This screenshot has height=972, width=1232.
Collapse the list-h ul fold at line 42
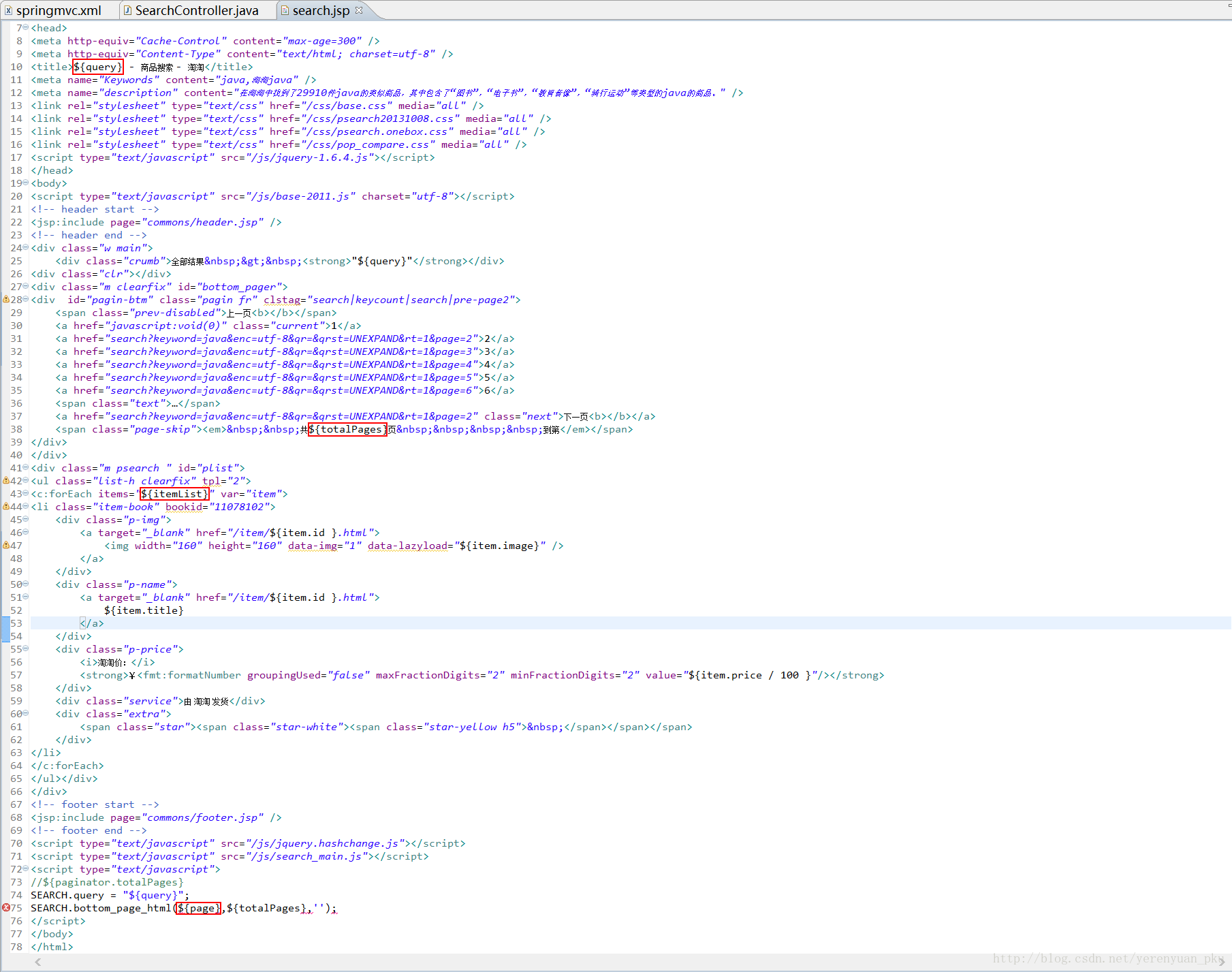(x=26, y=481)
